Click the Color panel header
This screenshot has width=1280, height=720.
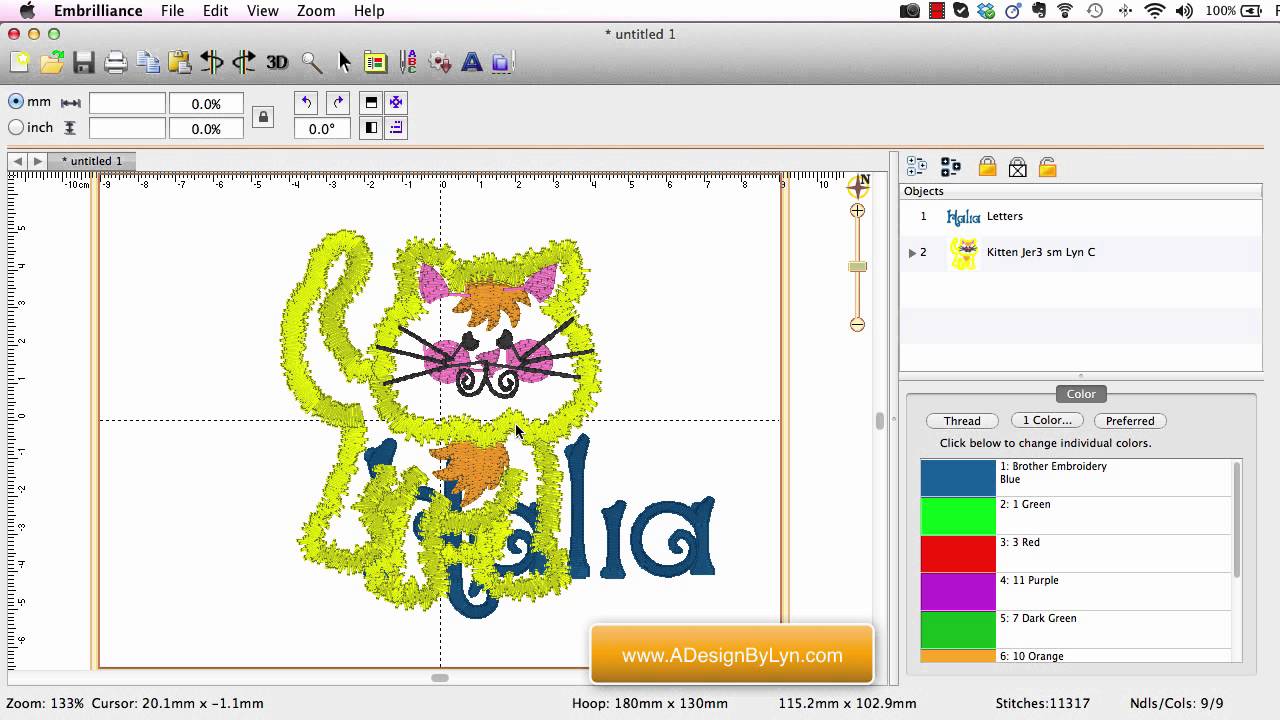coord(1081,394)
